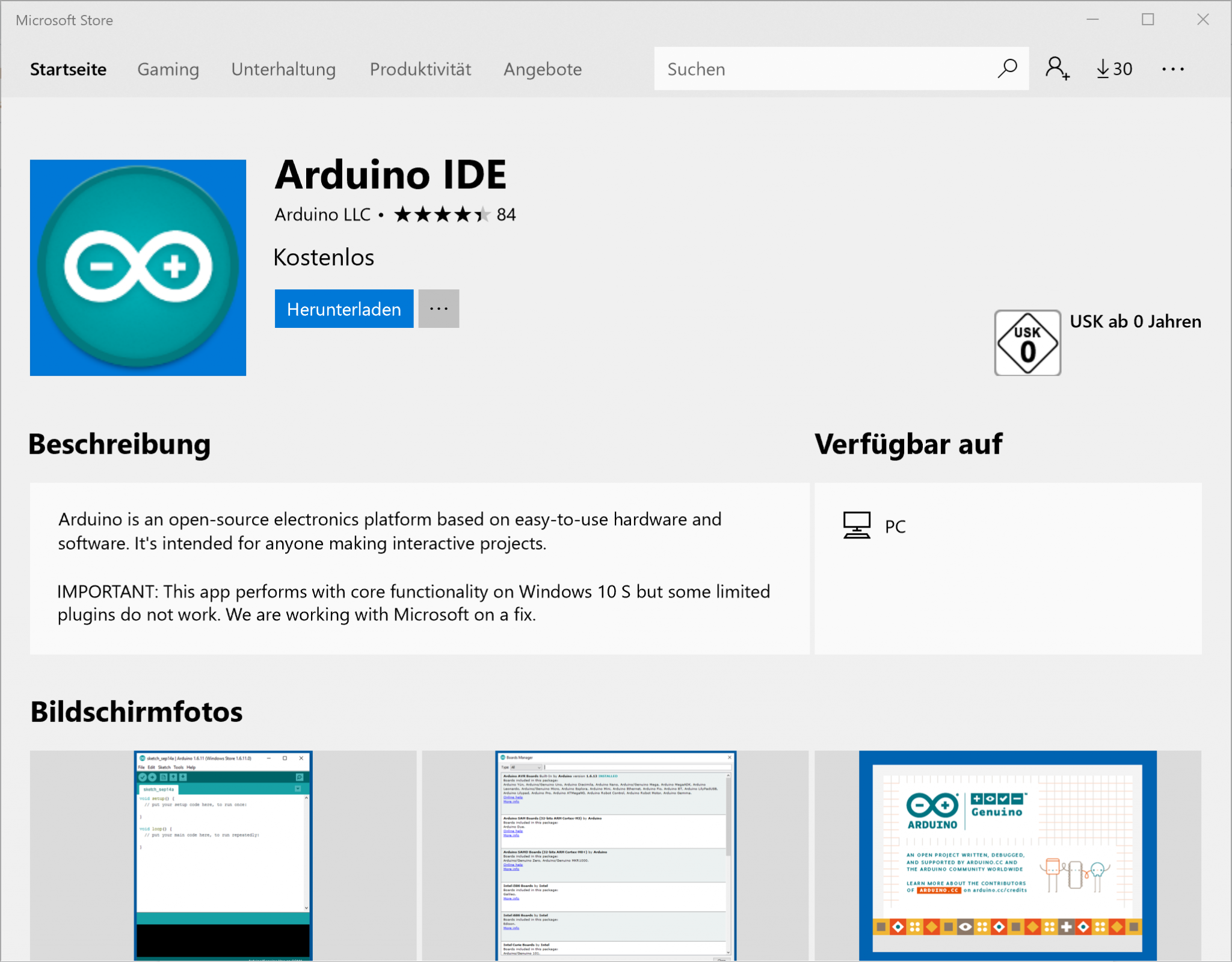Expand the Bildschirmfotos section
Viewport: 1232px width, 962px height.
click(136, 711)
